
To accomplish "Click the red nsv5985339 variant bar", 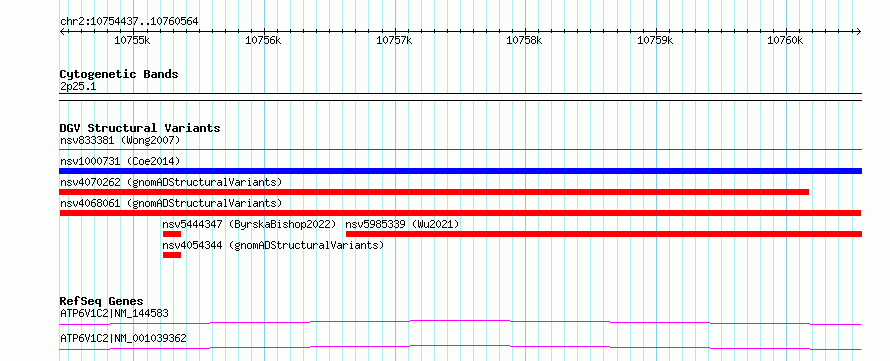I will point(604,234).
